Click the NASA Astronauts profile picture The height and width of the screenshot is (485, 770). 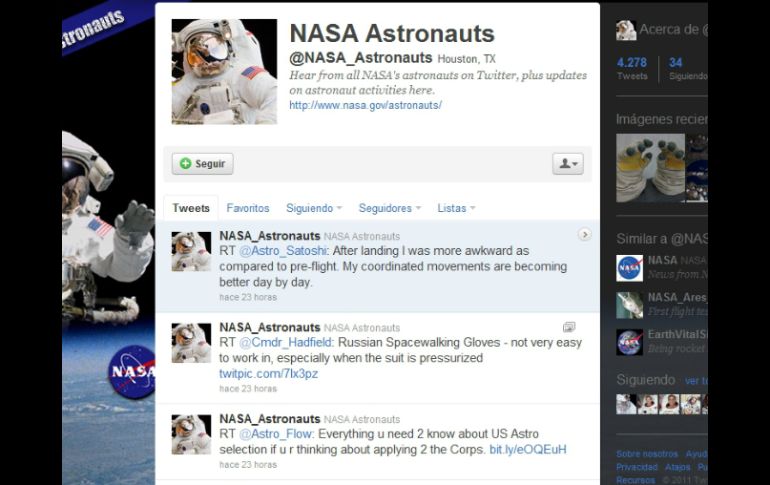tap(224, 71)
